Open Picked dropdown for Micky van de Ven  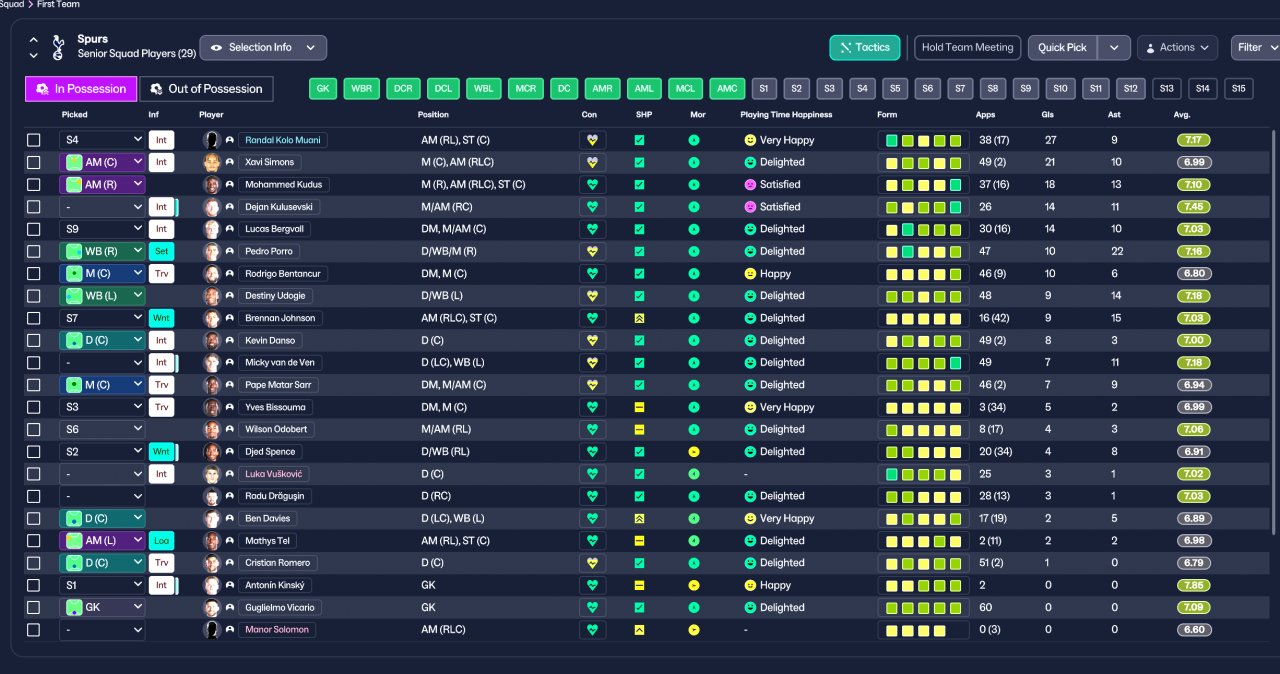coord(102,362)
